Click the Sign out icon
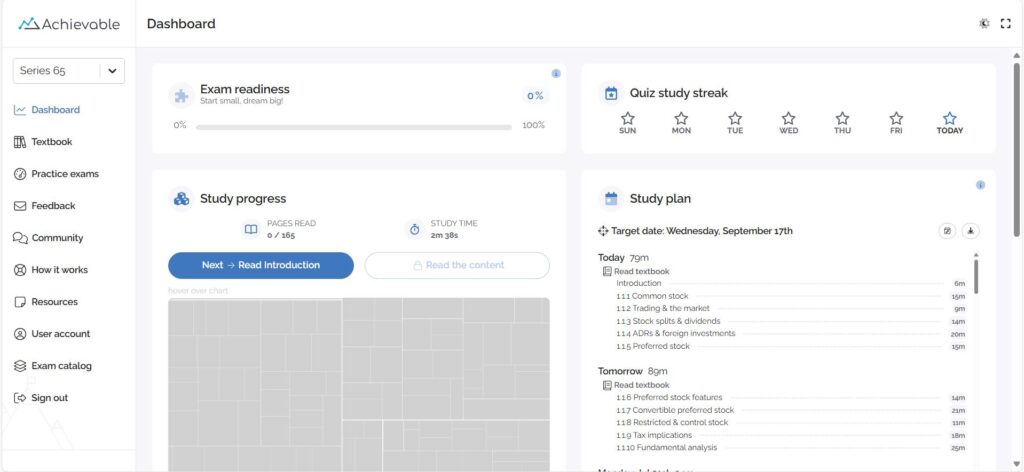 tap(20, 398)
